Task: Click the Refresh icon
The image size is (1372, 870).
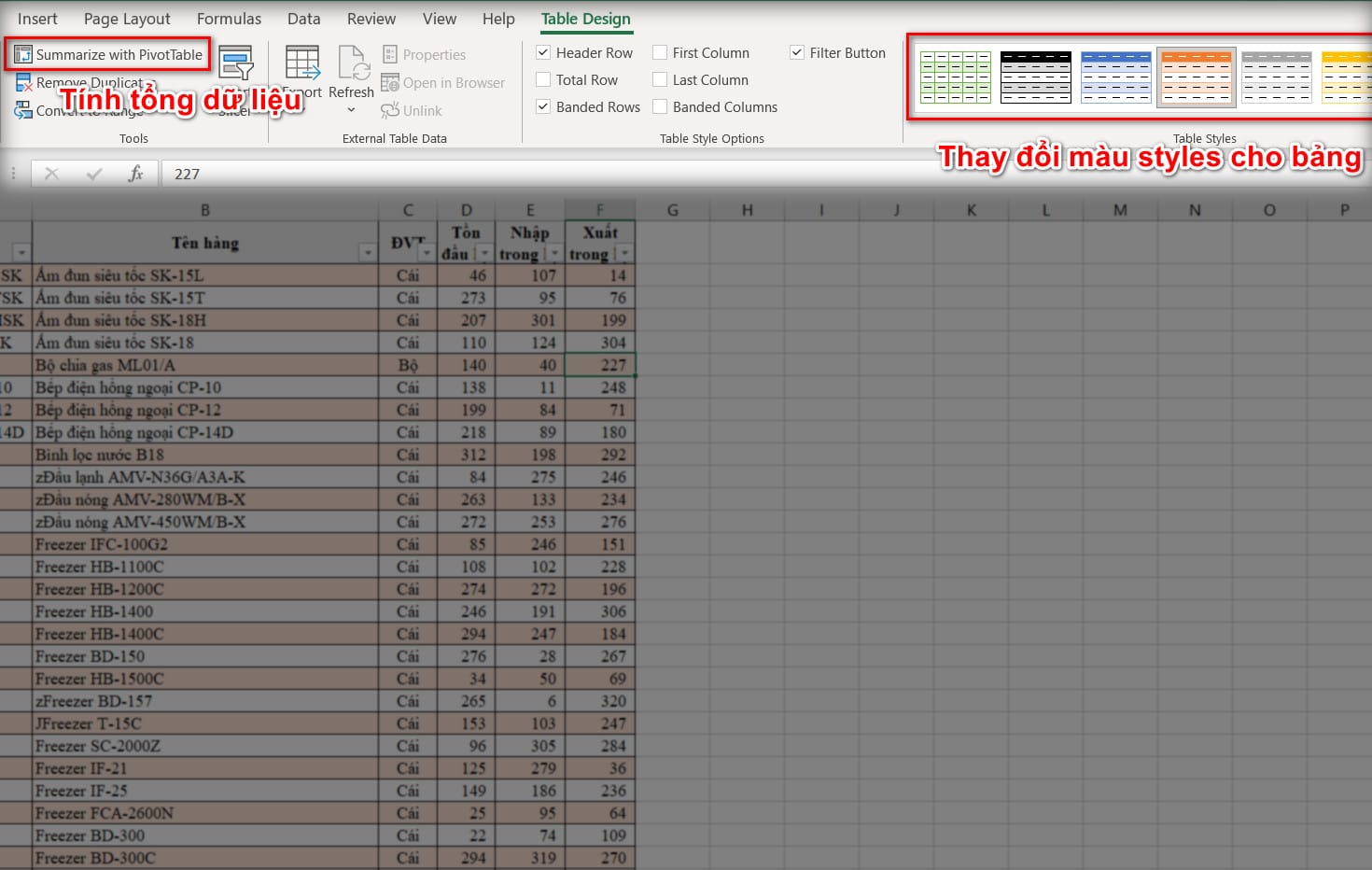Action: [x=354, y=63]
